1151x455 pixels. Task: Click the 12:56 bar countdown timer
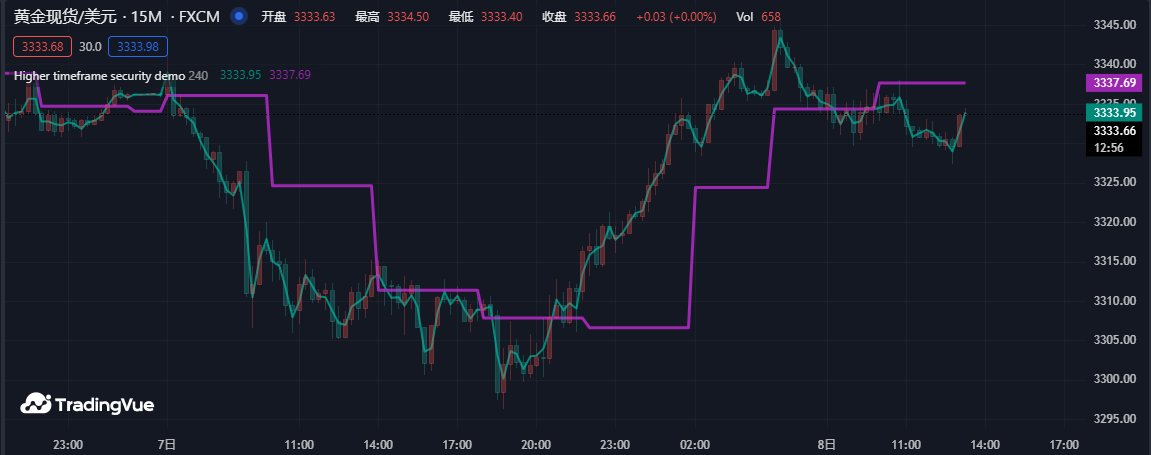tap(1110, 147)
